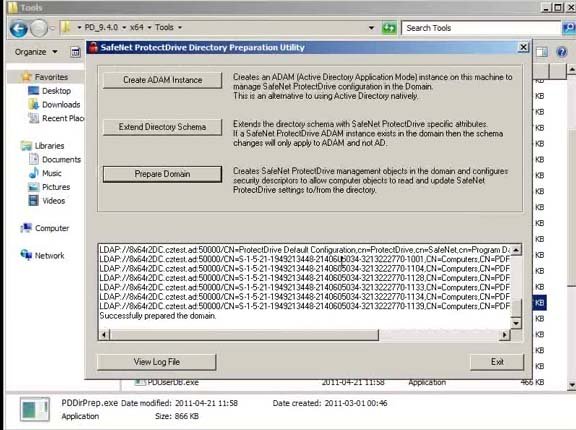Select Favorites in the navigation pane

pyautogui.click(x=51, y=77)
